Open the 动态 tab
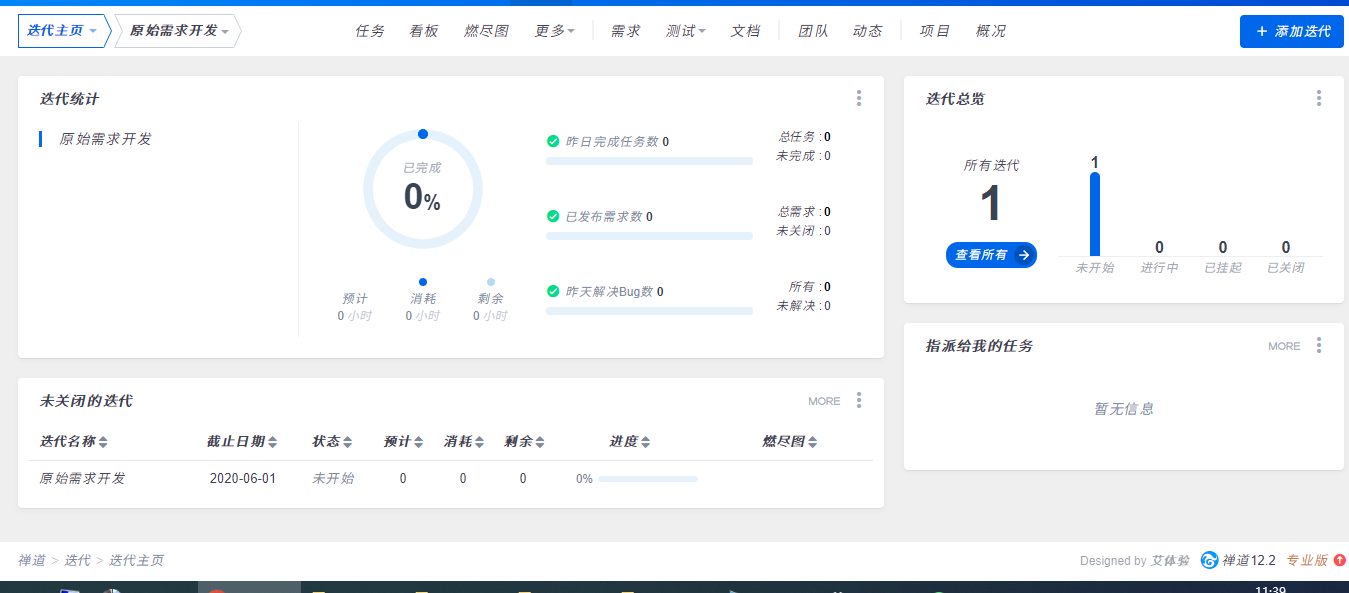The width and height of the screenshot is (1349, 593). click(x=867, y=31)
